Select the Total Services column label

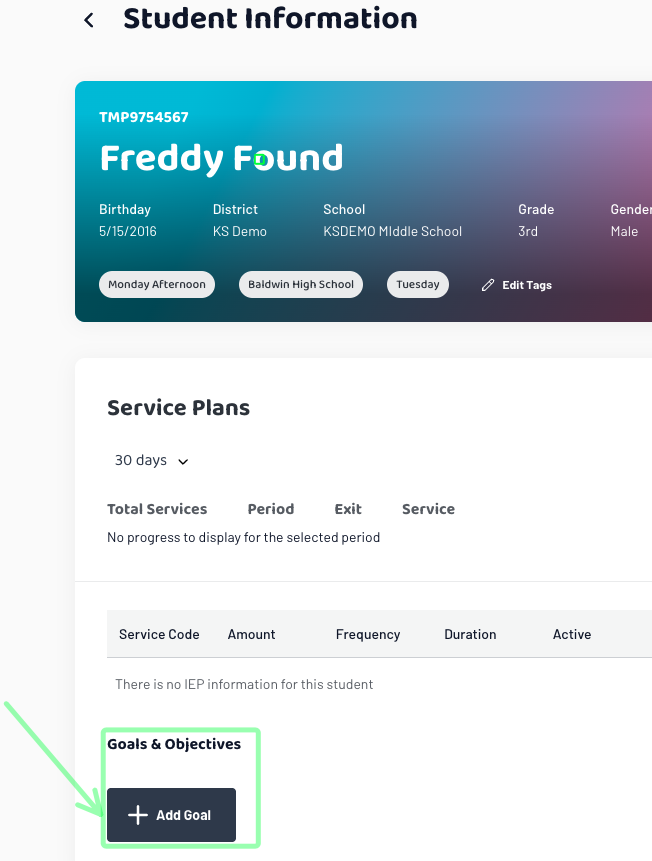(x=157, y=509)
